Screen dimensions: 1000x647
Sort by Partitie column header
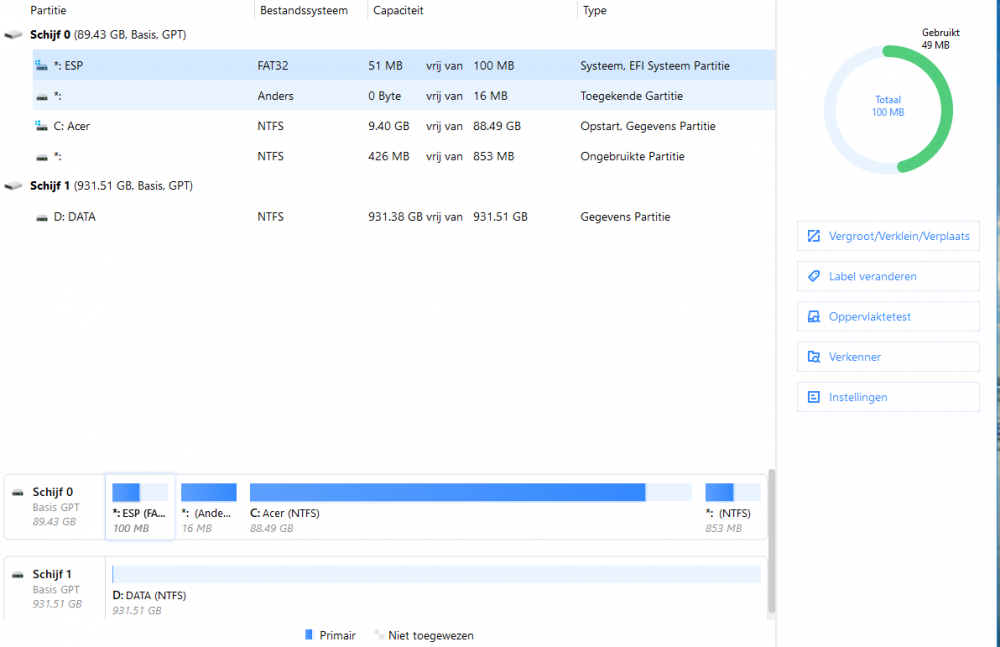pyautogui.click(x=49, y=11)
